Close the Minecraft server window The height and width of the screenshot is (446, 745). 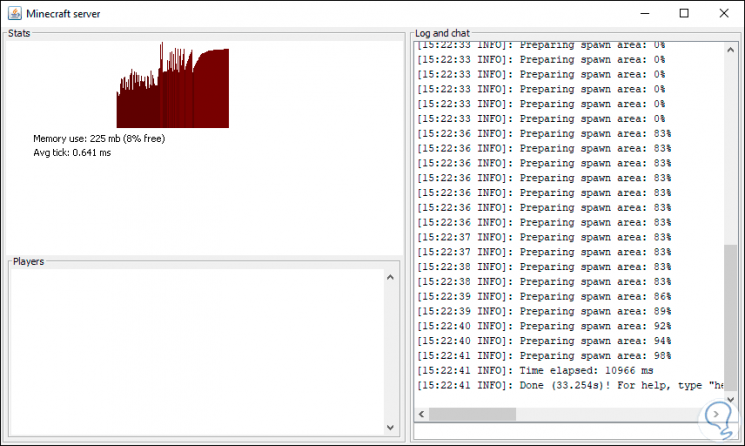[724, 13]
